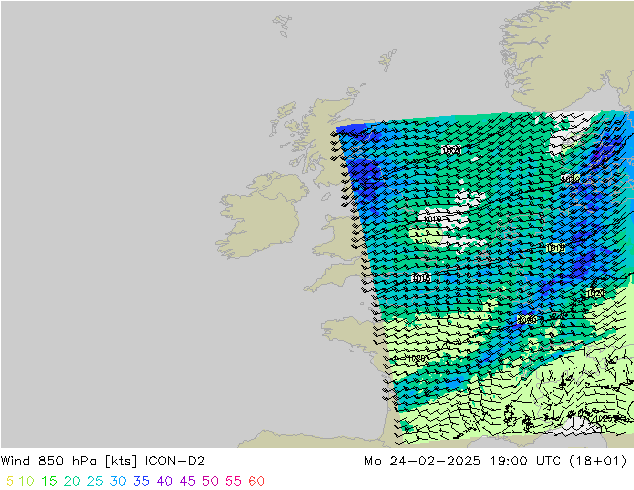
Task: Click the pink 55 knots legend value
Action: tap(233, 481)
